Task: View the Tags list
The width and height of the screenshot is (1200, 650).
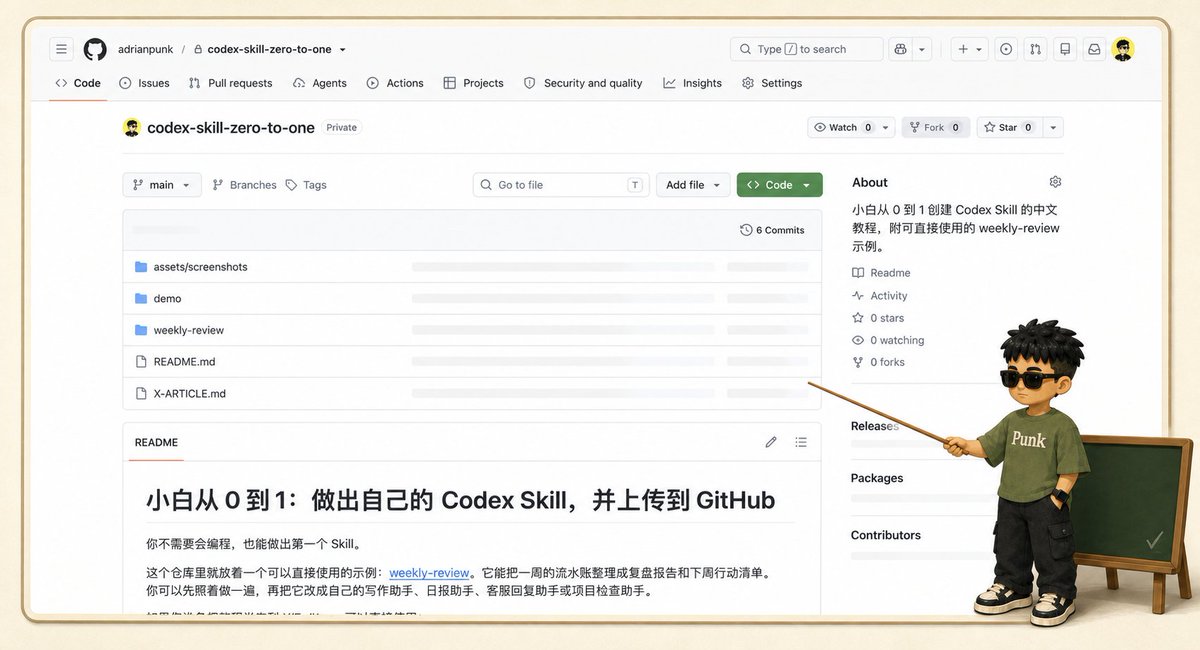Action: click(306, 185)
